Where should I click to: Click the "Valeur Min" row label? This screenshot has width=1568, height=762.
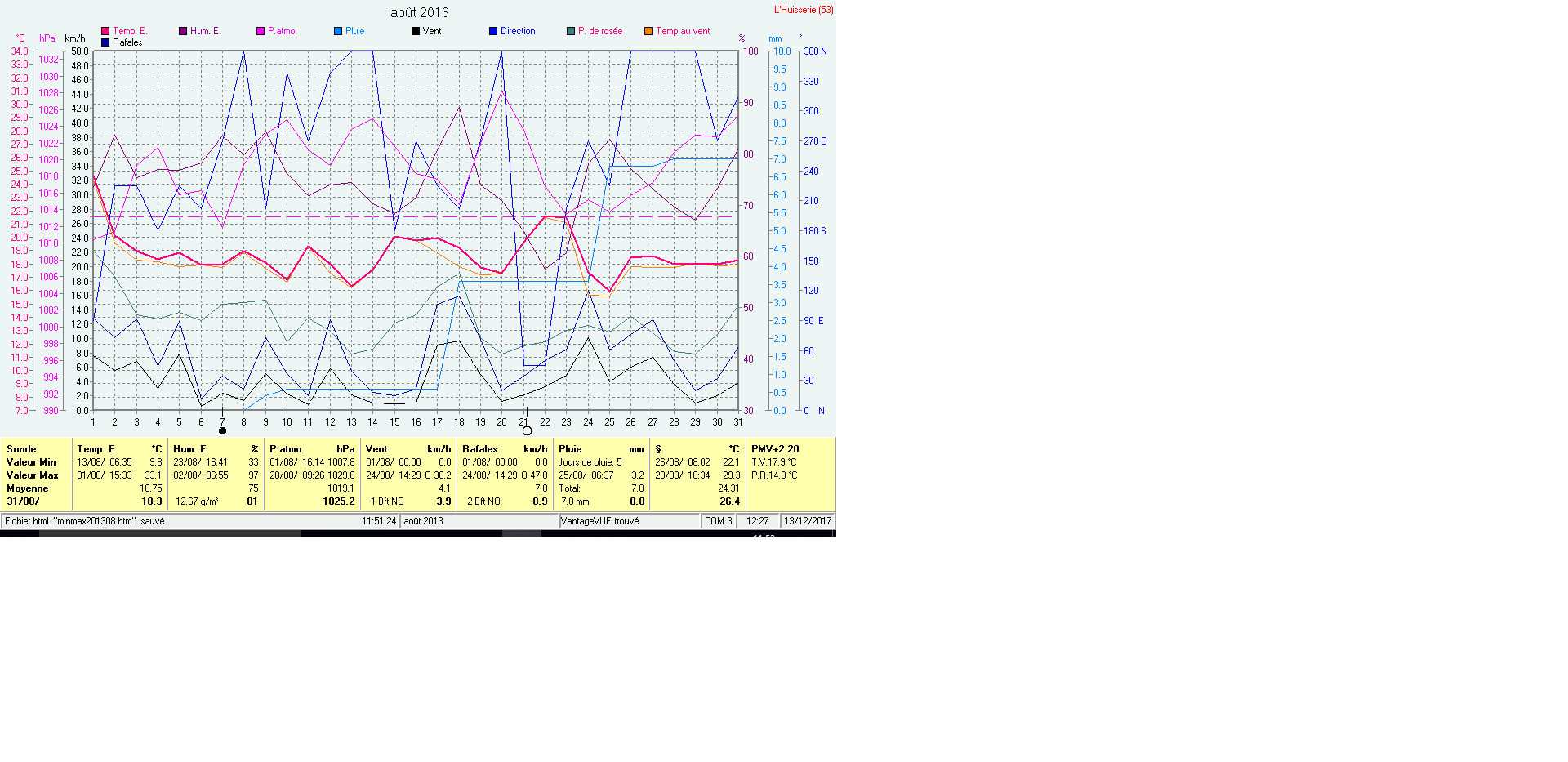31,462
